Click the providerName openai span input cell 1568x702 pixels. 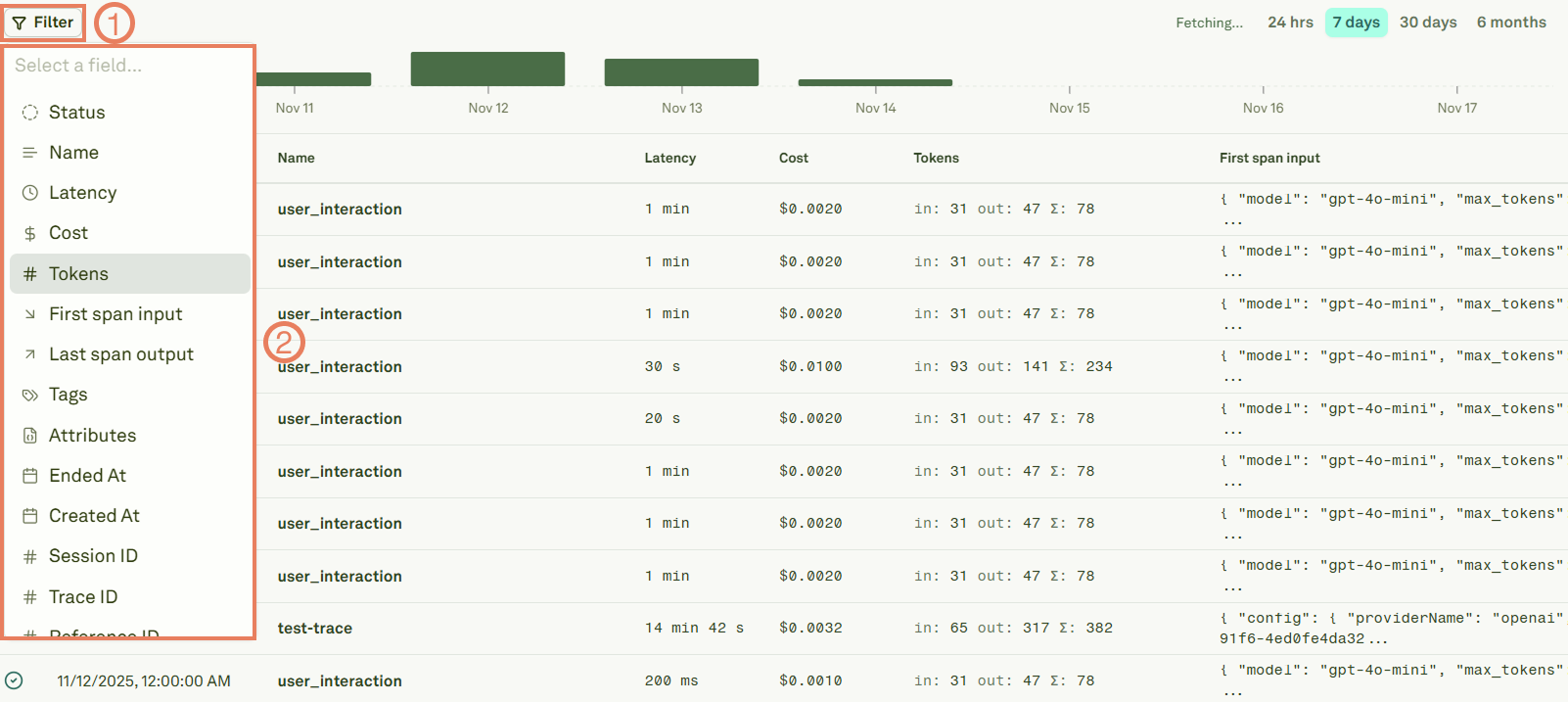point(1392,629)
